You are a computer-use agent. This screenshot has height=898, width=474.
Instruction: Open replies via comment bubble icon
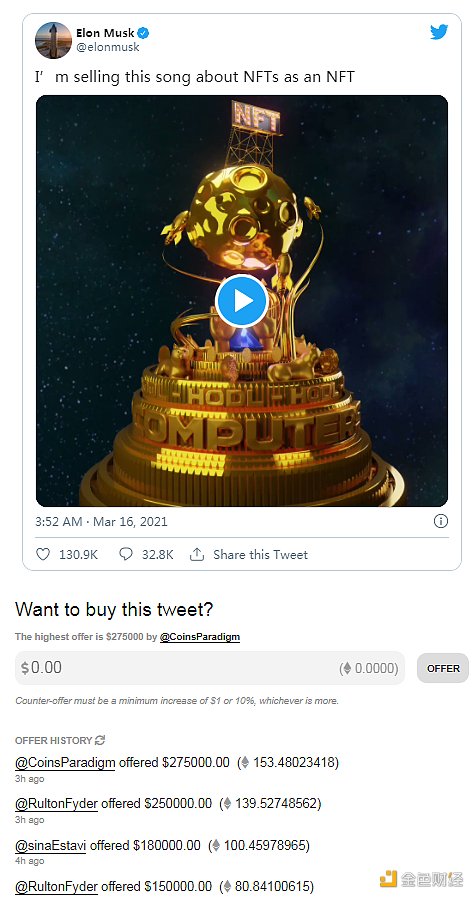(x=126, y=554)
